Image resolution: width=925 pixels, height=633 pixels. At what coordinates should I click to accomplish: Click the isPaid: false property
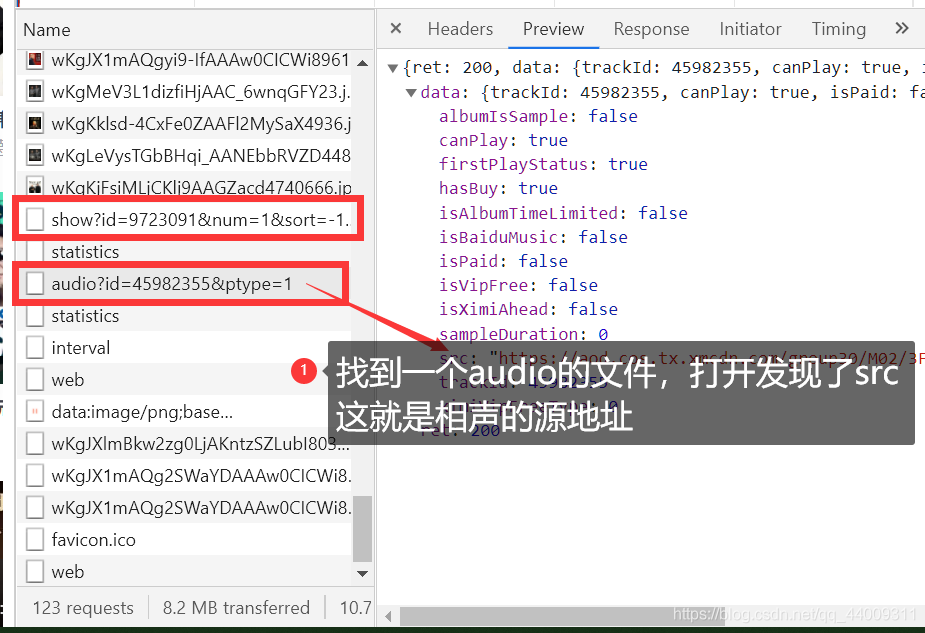tap(503, 261)
